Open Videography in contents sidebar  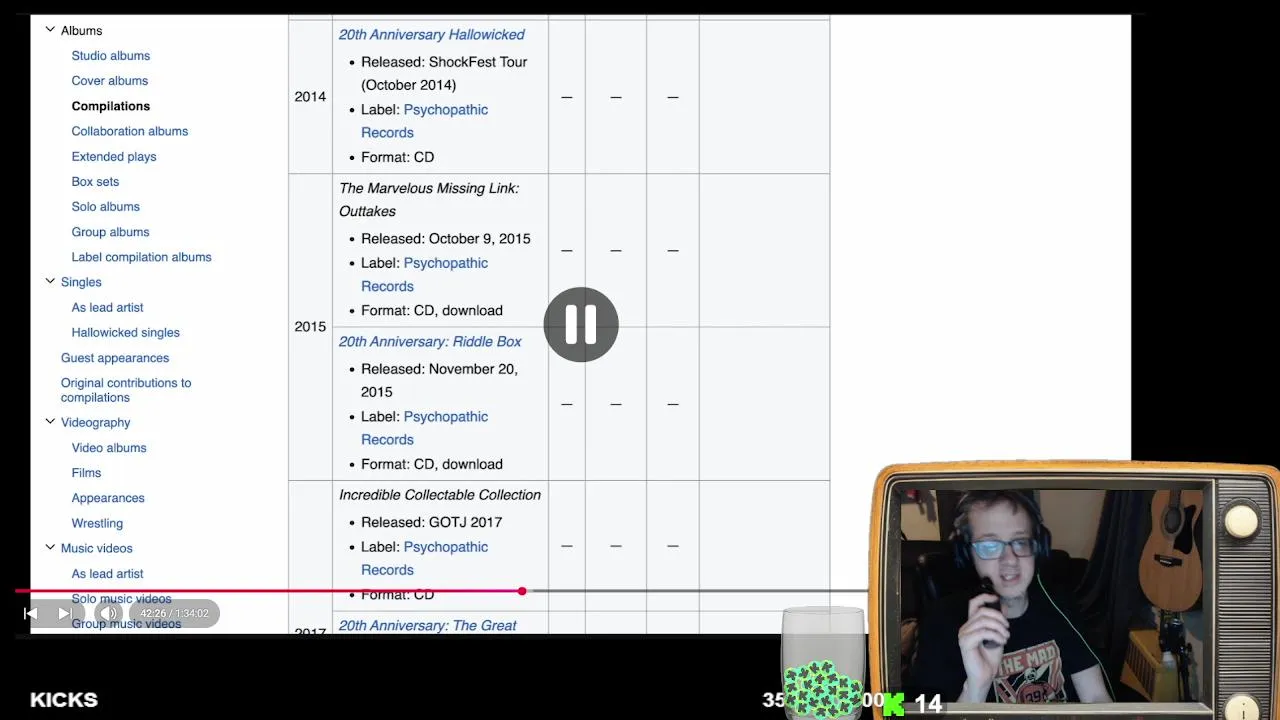pos(96,423)
